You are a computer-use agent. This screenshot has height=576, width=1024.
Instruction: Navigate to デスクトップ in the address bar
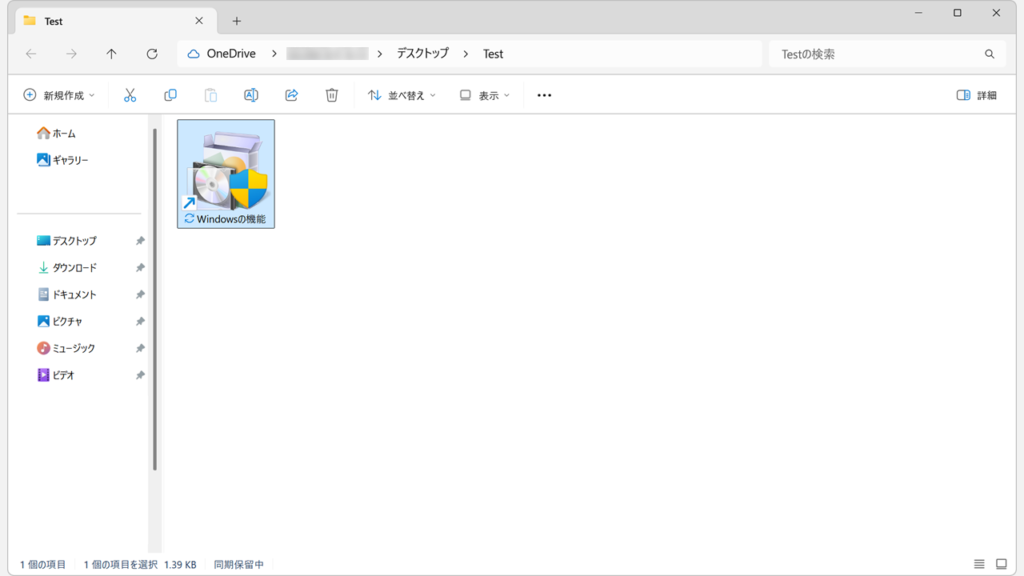[x=422, y=54]
